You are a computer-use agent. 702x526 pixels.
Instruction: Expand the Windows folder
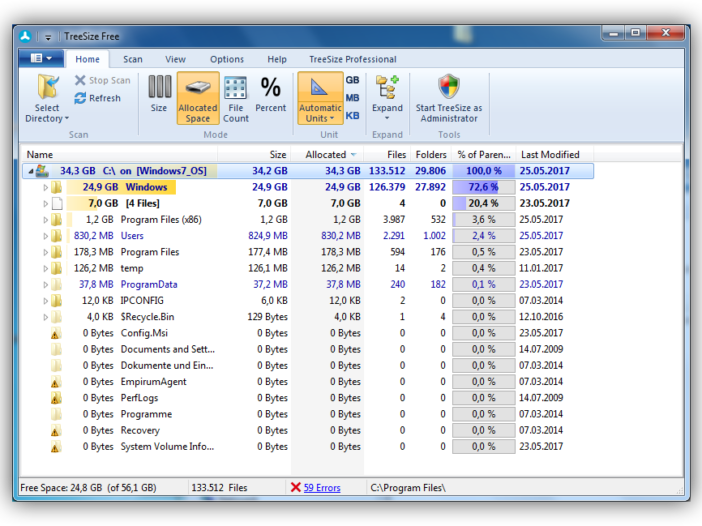click(x=45, y=188)
